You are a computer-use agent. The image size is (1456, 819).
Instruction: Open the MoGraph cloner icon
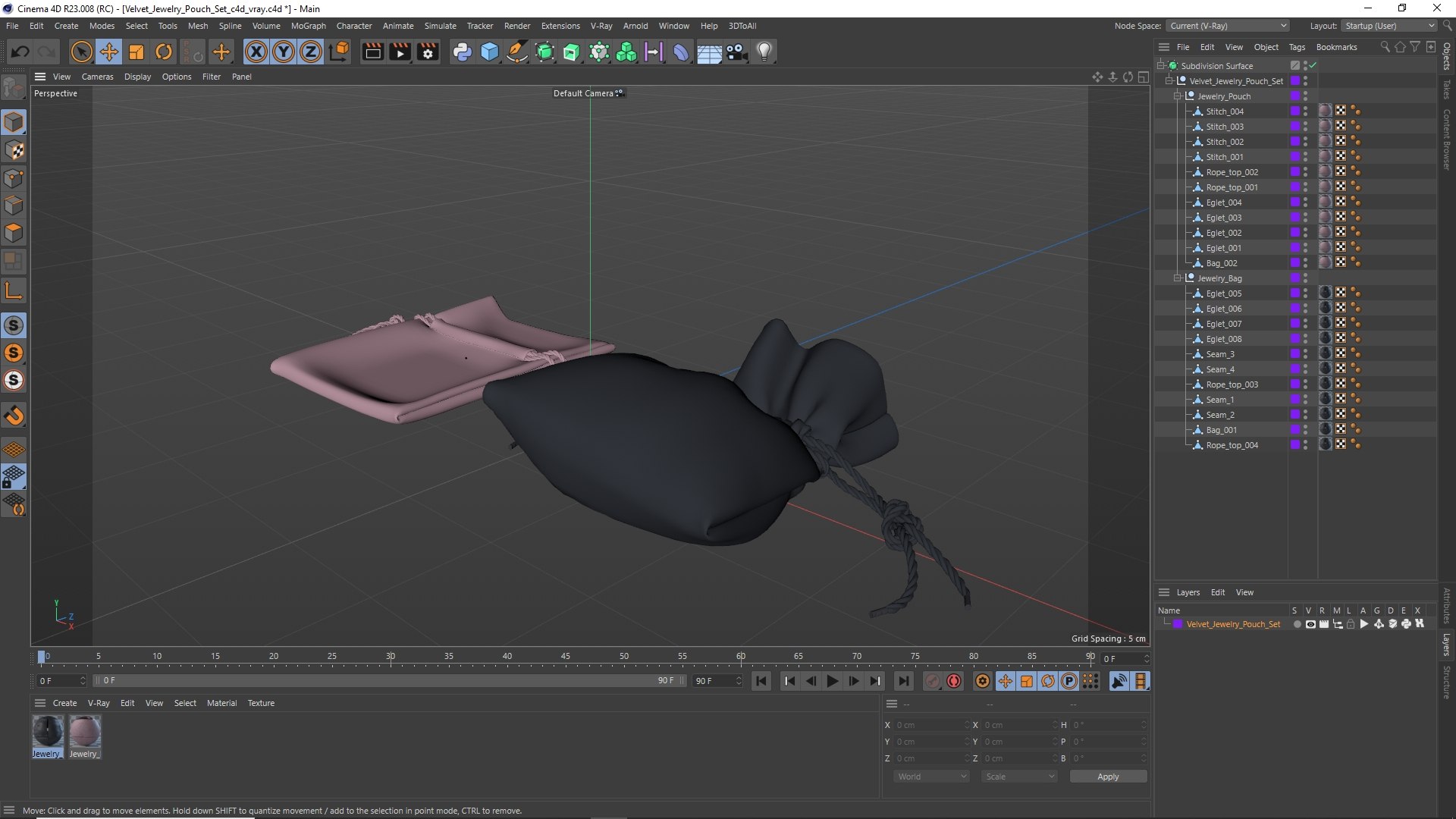point(626,52)
